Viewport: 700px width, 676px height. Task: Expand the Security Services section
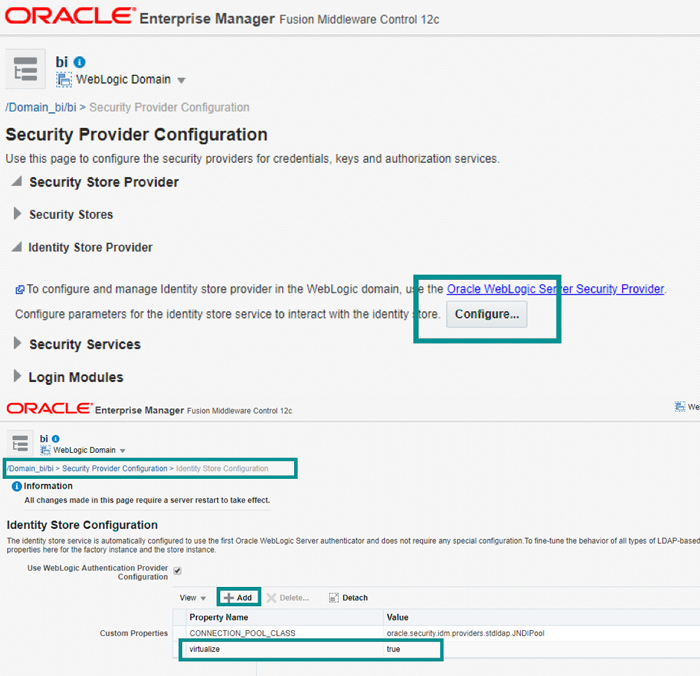coord(17,343)
